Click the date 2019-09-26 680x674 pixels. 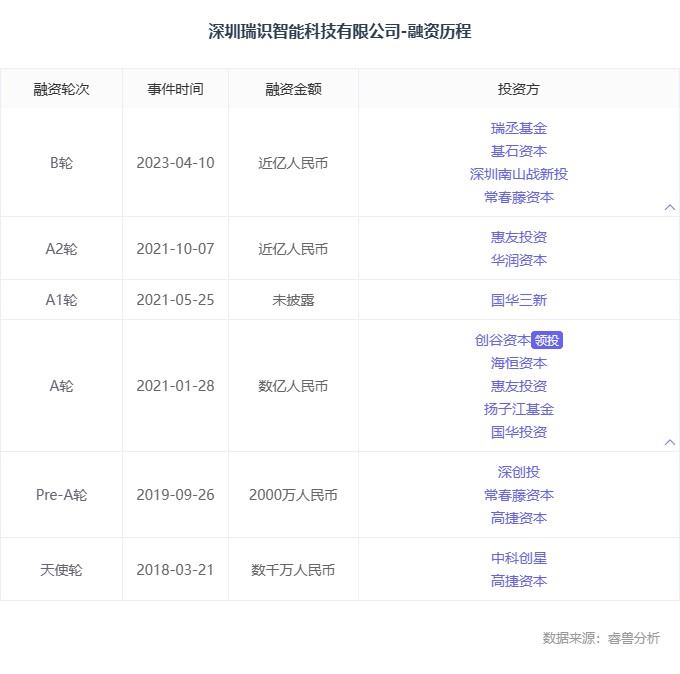[175, 495]
